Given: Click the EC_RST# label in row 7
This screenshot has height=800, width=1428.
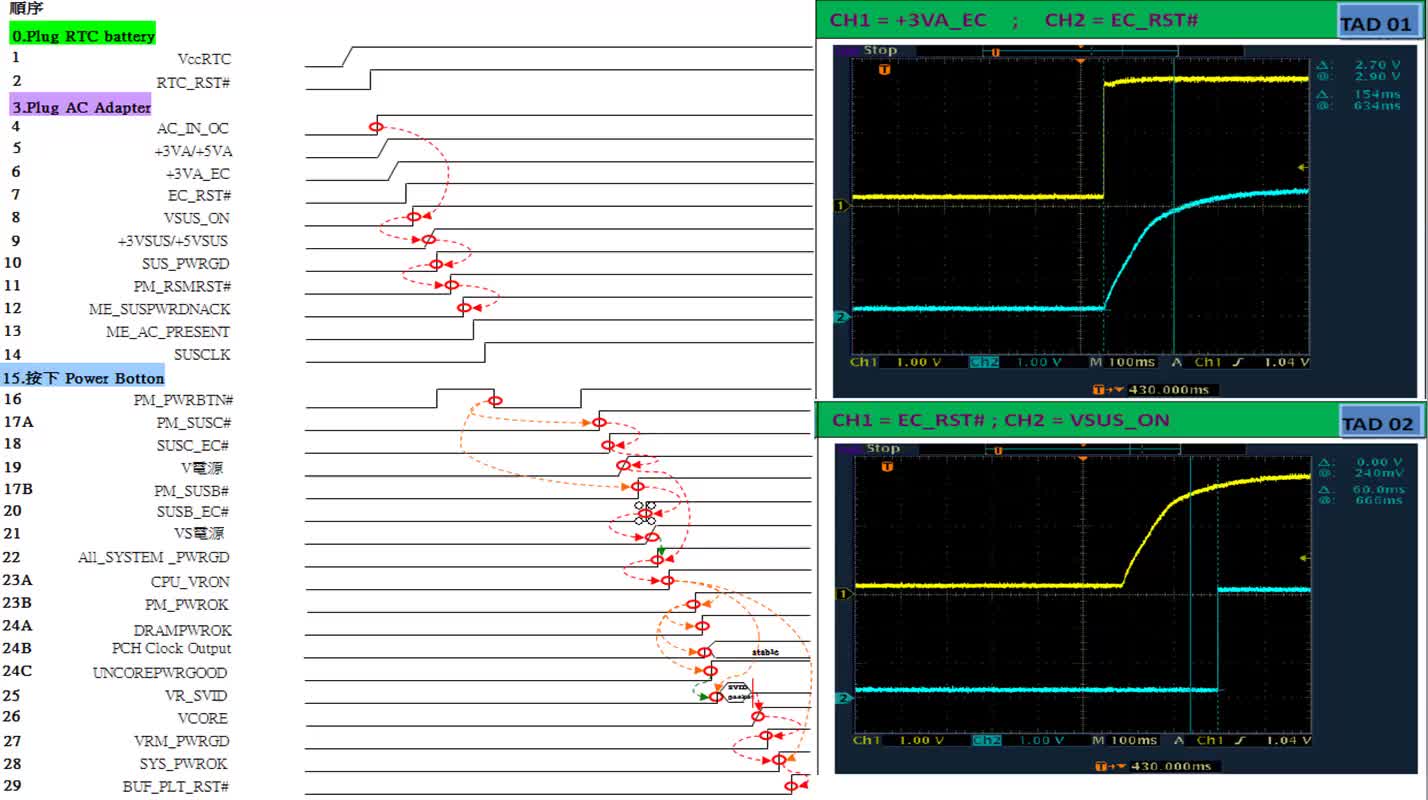Looking at the screenshot, I should tap(199, 195).
